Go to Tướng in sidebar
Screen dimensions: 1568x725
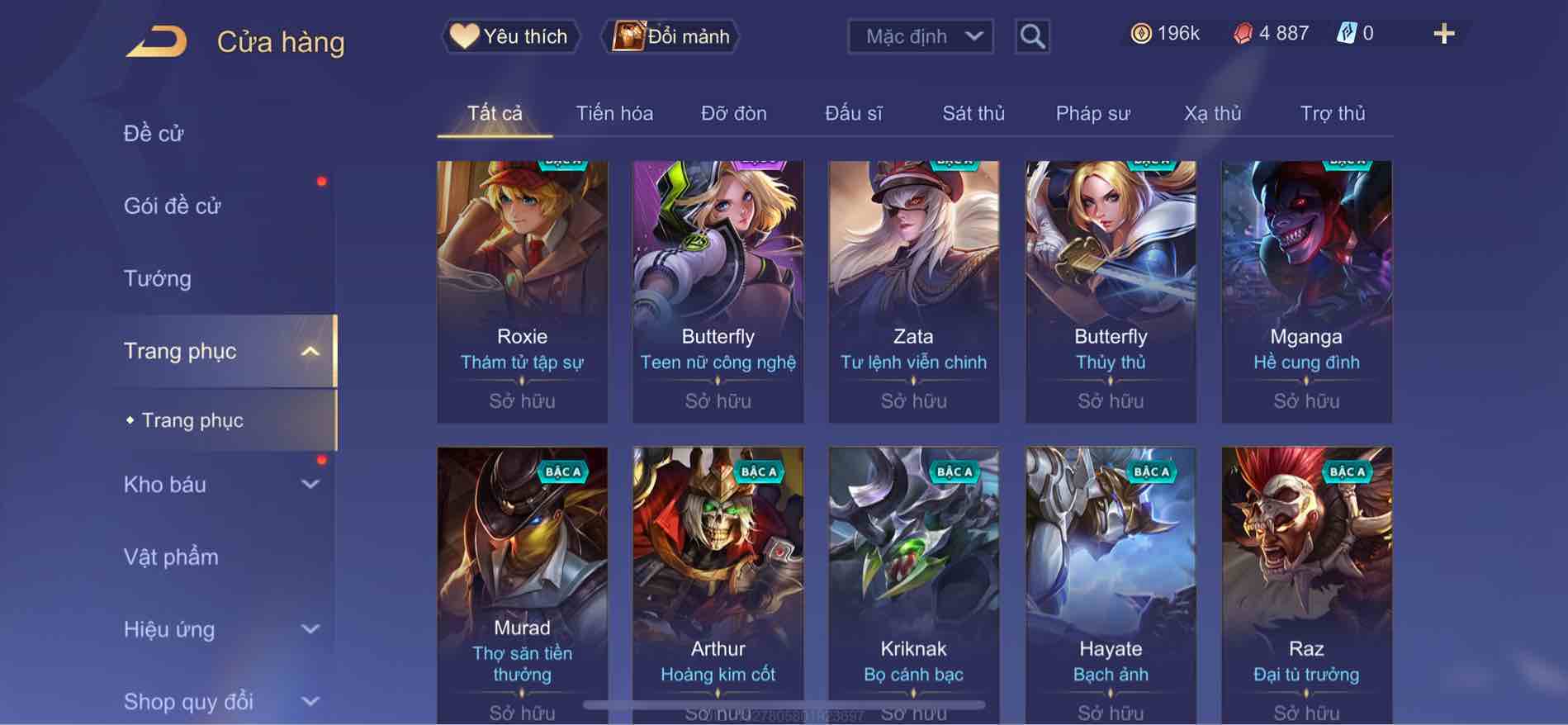coord(158,278)
